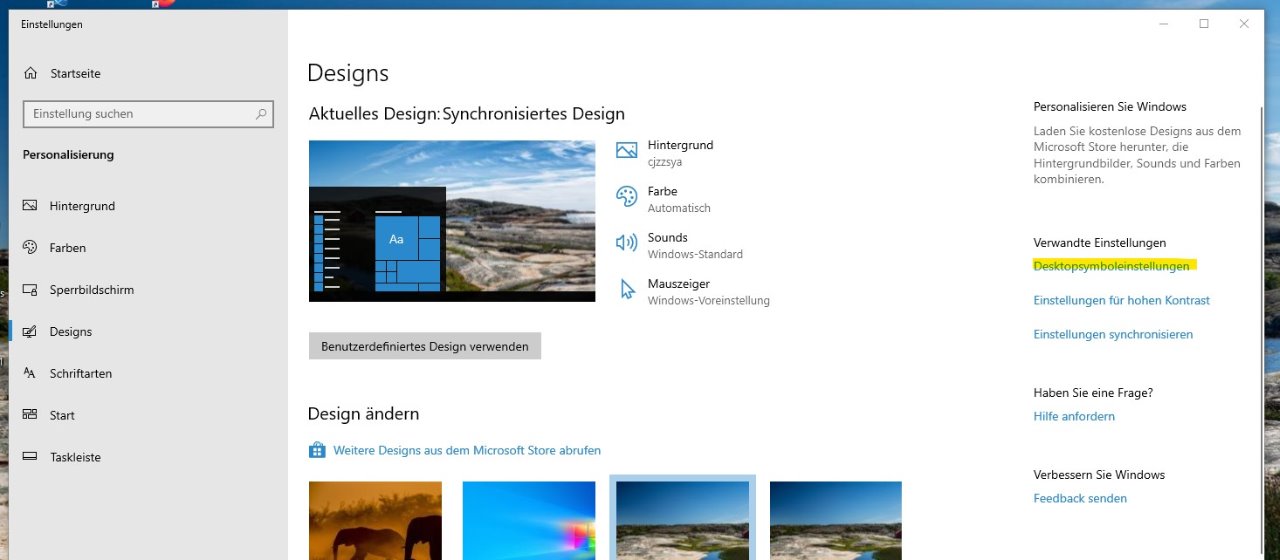1280x560 pixels.
Task: Select the Start entry in sidebar
Action: (148, 416)
